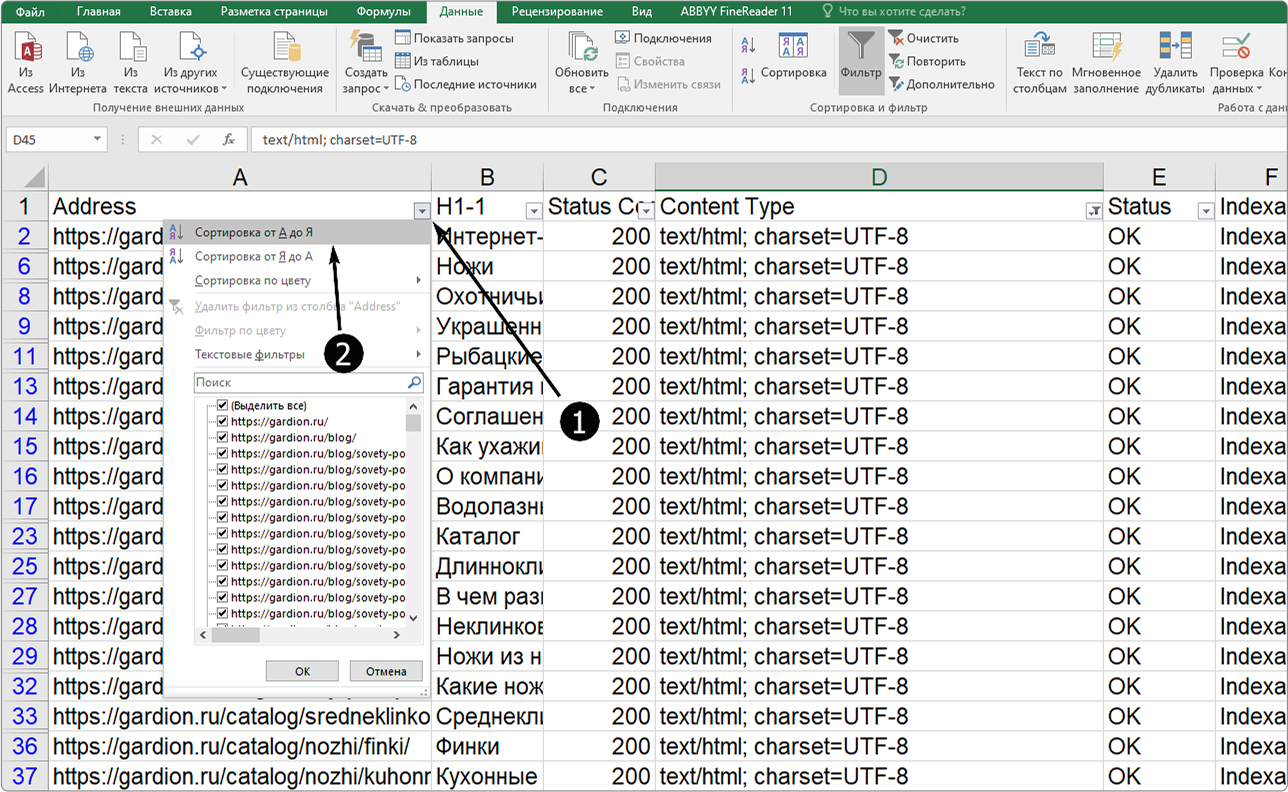
Task: Click the fx insert function icon
Action: 229,140
